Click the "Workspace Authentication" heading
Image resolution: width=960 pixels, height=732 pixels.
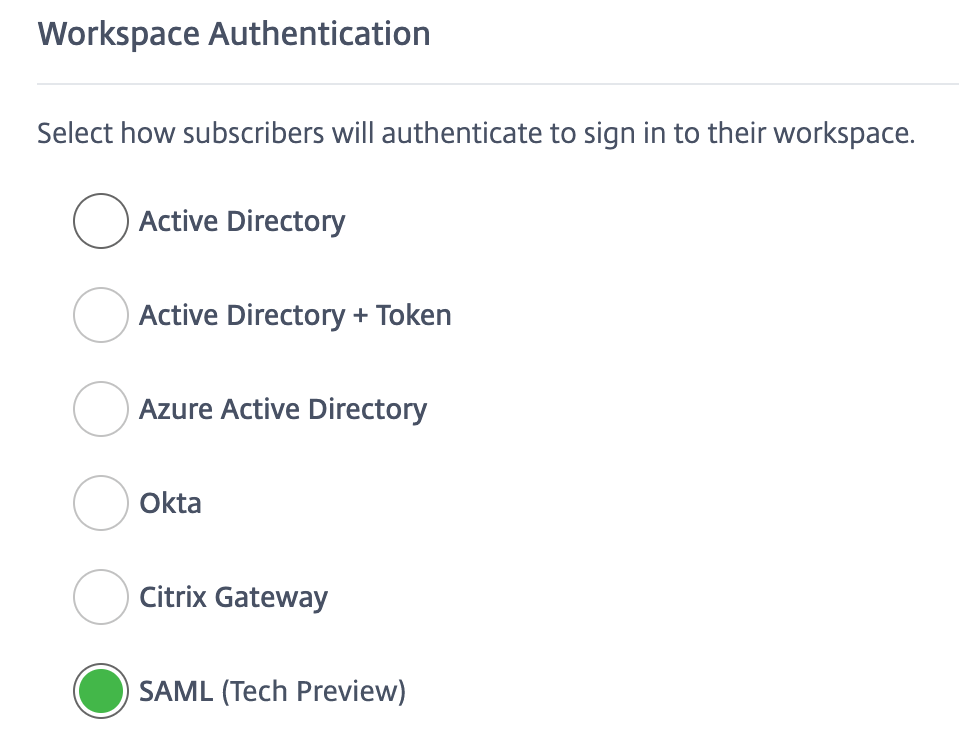pyautogui.click(x=234, y=34)
